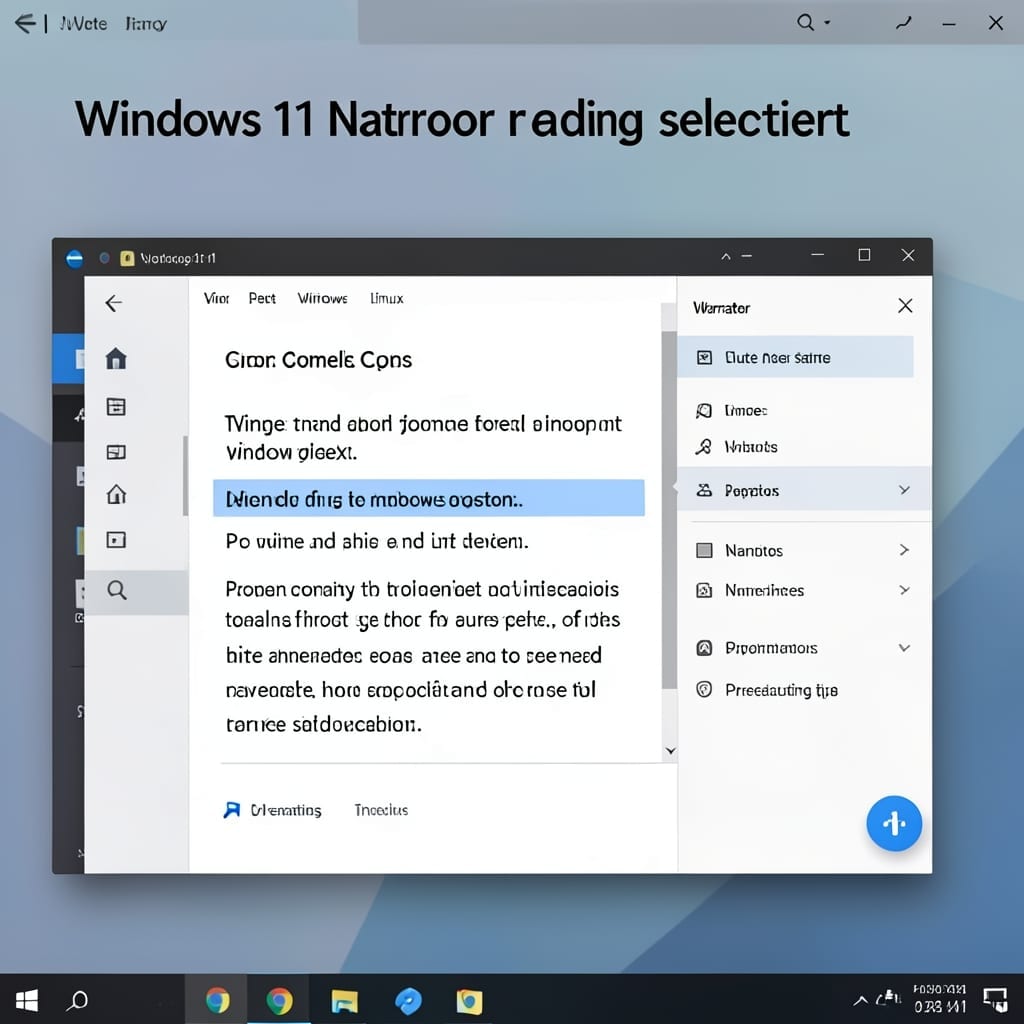The image size is (1024, 1024).
Task: Open the second Chrome taskbar icon with the active underline
Action: pyautogui.click(x=279, y=1000)
